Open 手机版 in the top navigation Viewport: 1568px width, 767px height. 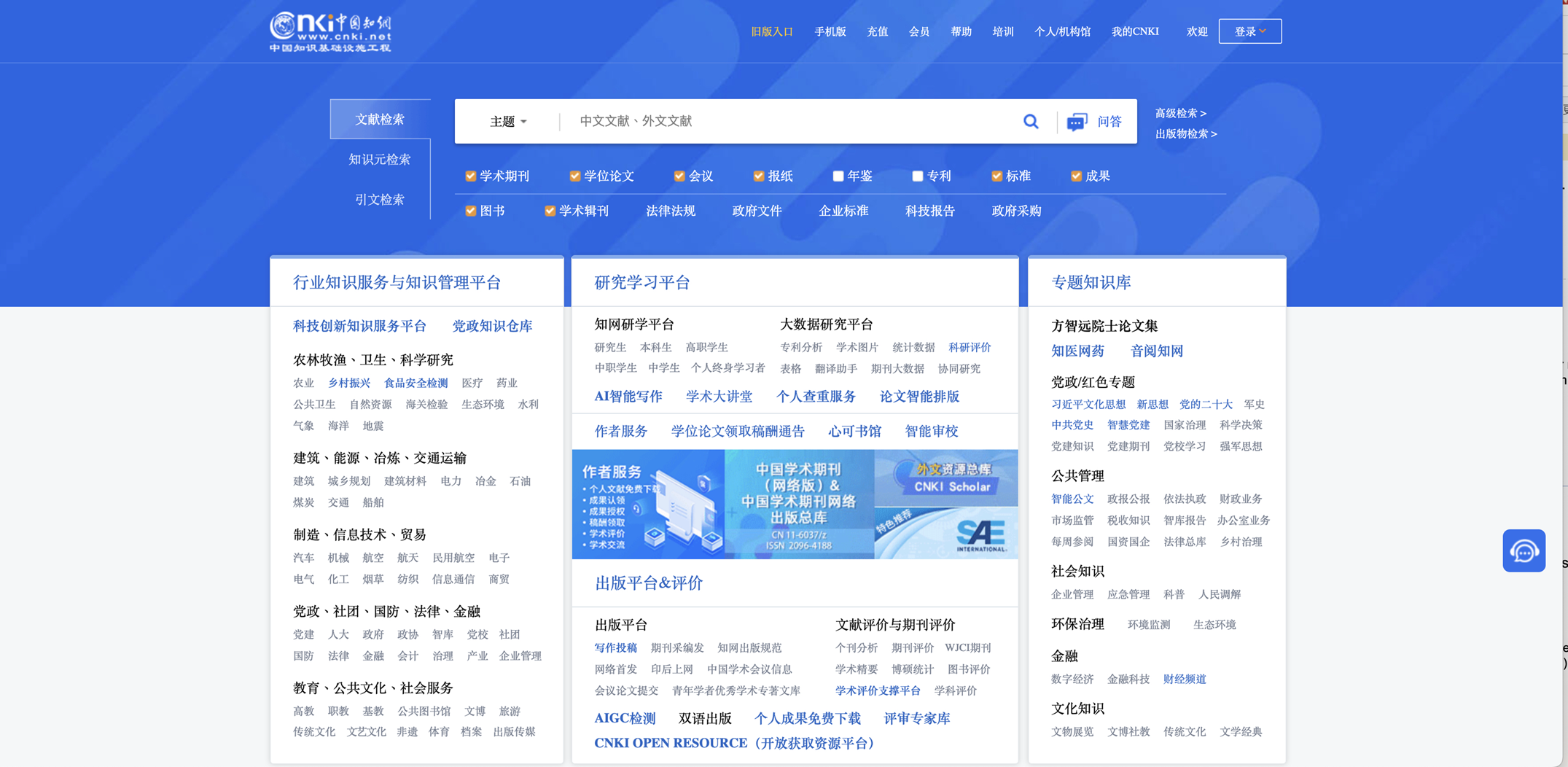(x=830, y=32)
